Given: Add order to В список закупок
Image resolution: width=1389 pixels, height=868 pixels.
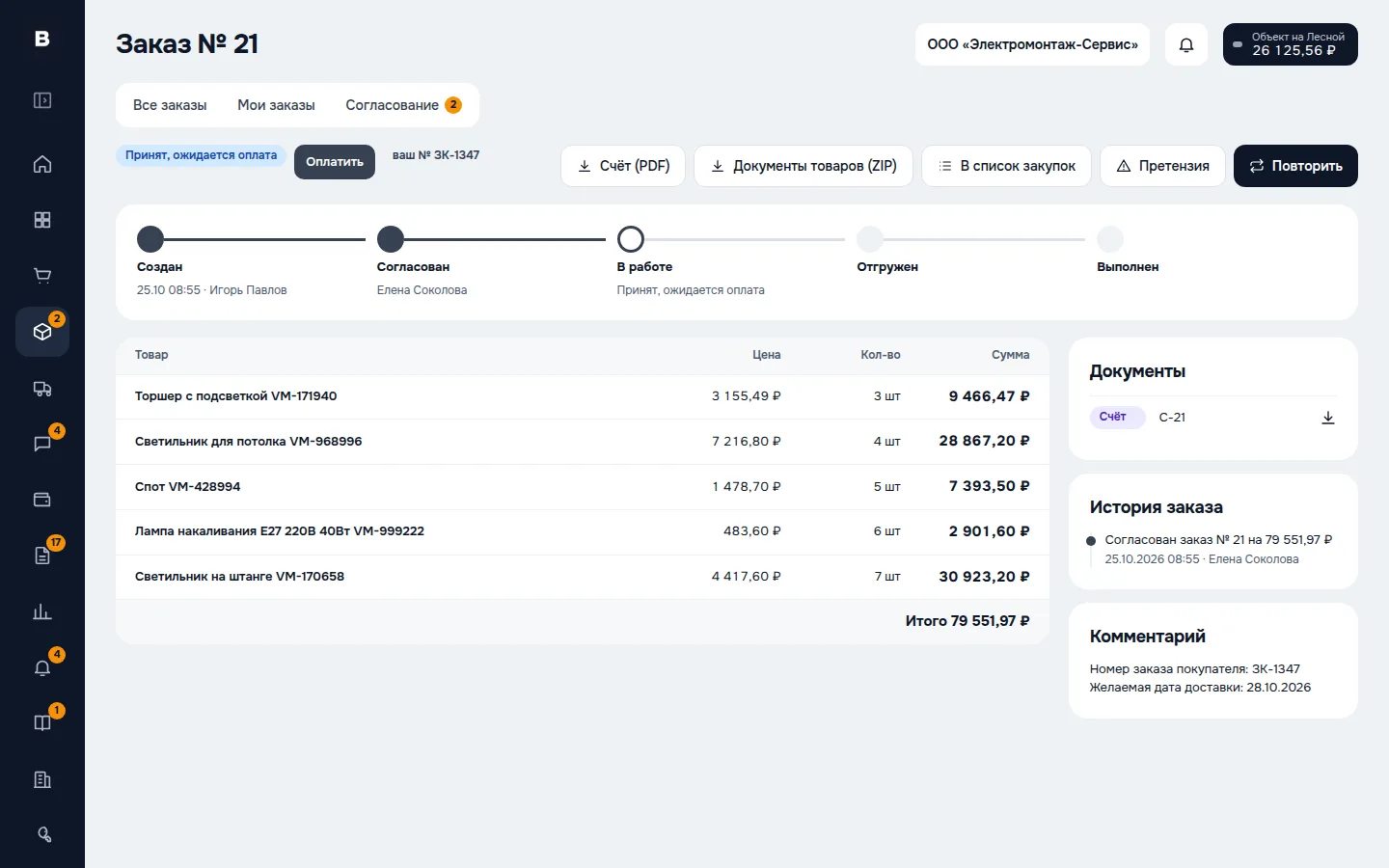Looking at the screenshot, I should click(x=1007, y=166).
